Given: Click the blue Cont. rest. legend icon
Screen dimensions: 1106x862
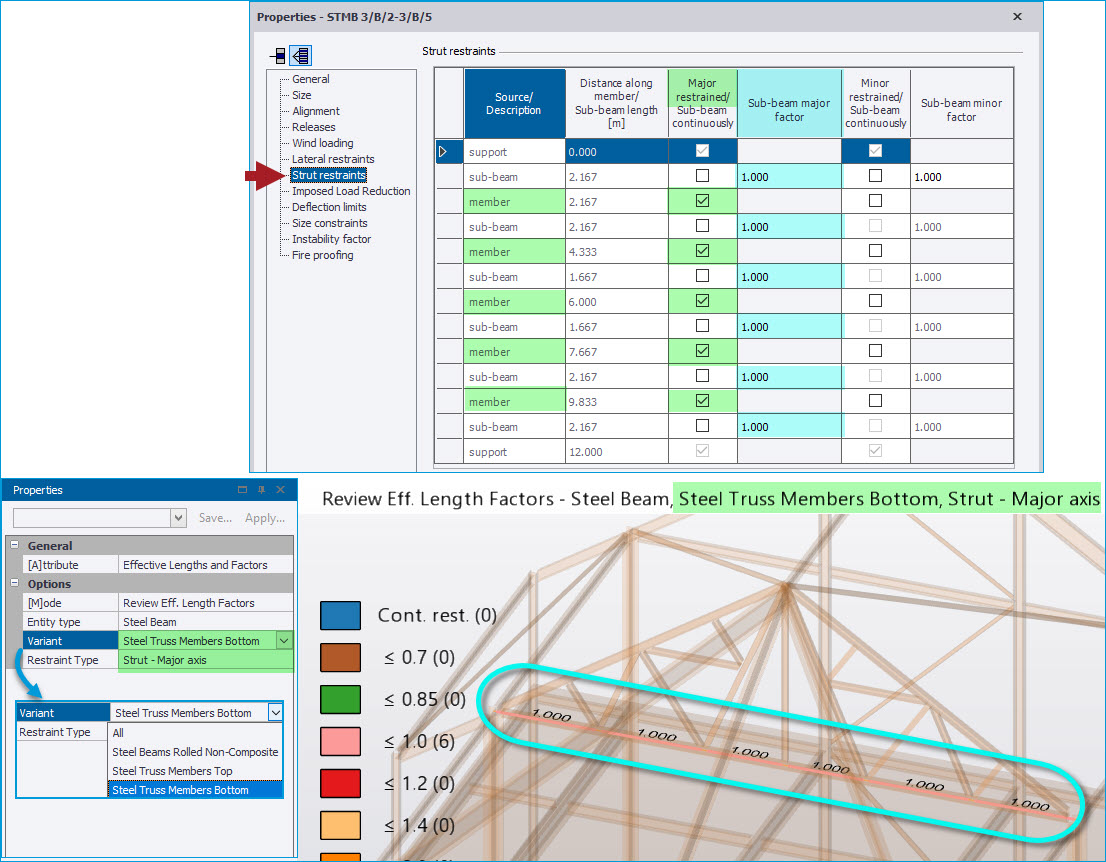Looking at the screenshot, I should [x=340, y=615].
